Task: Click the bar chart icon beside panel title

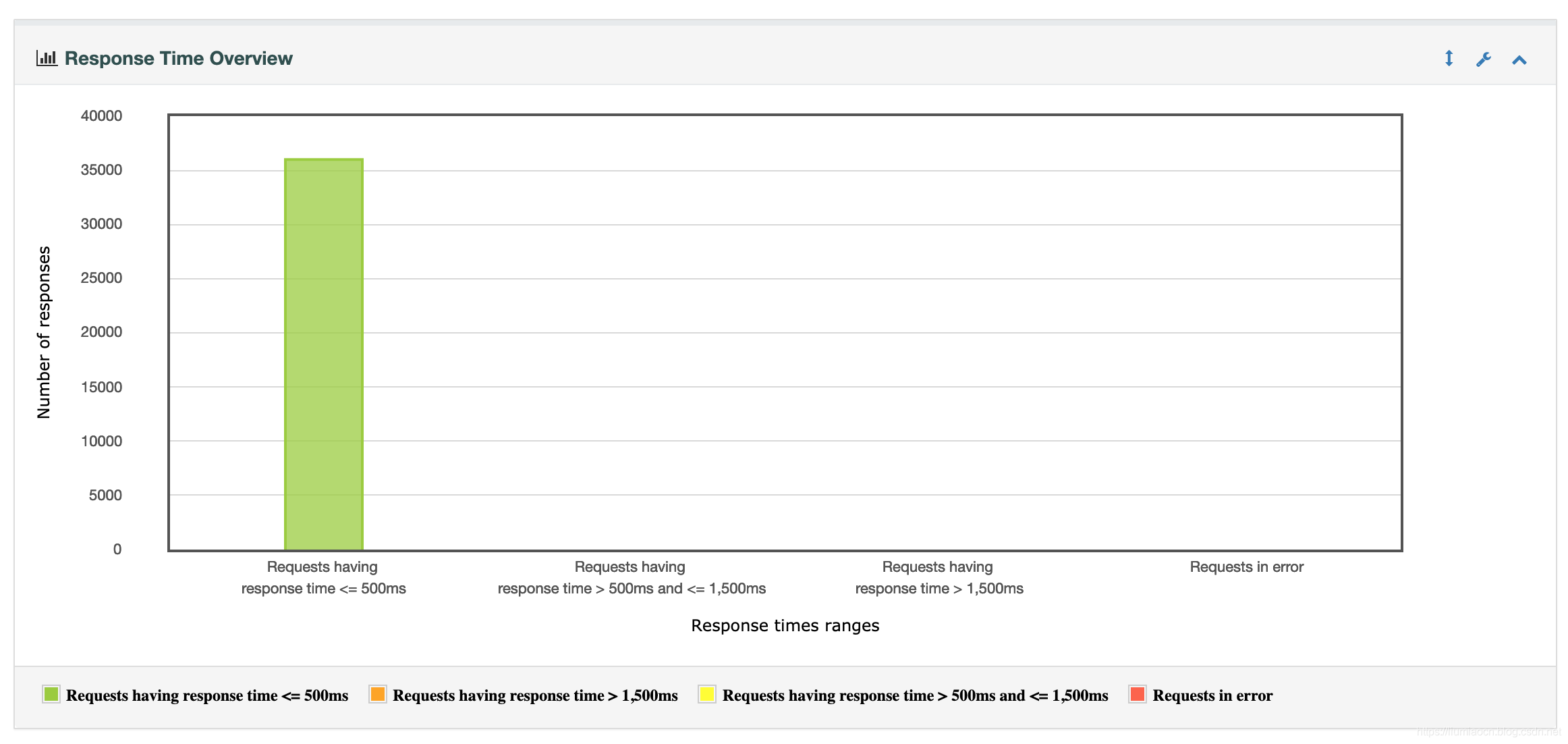Action: 47,58
